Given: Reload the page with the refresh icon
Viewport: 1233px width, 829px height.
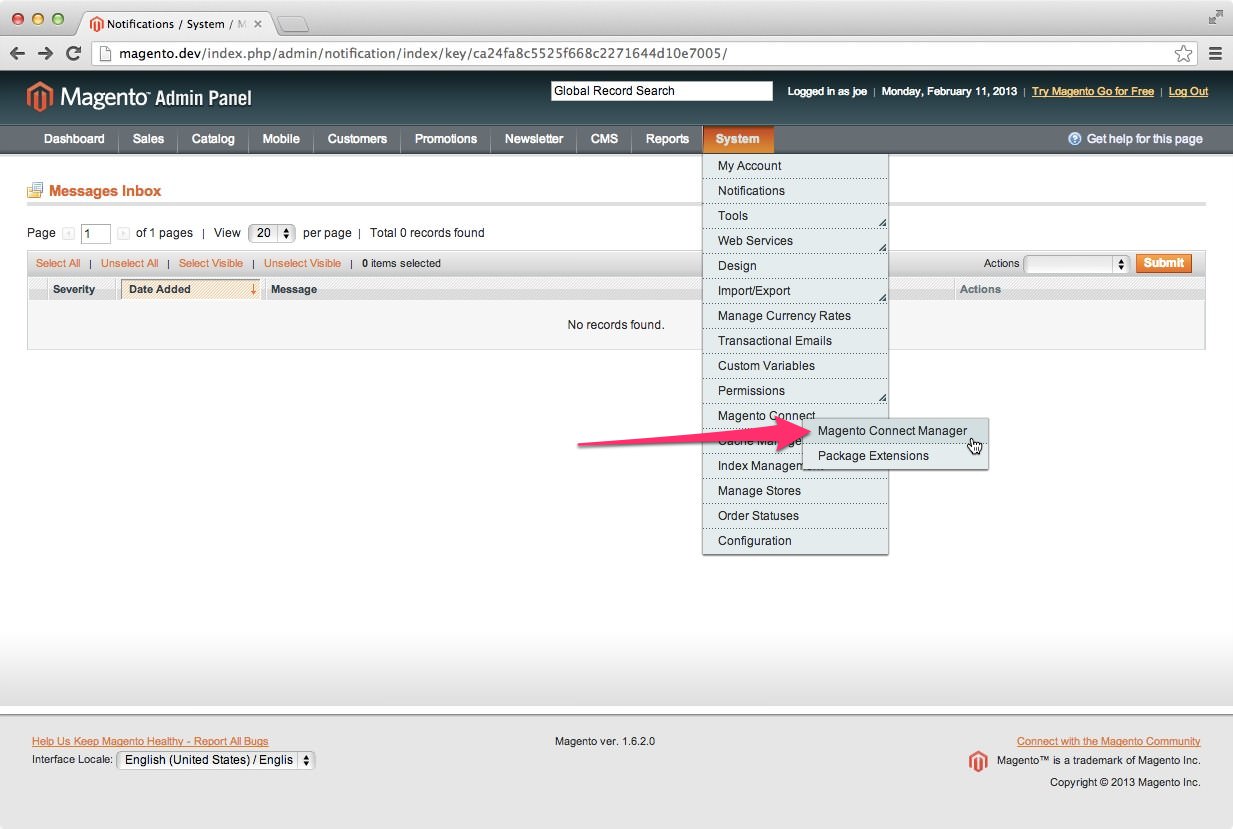Looking at the screenshot, I should [73, 54].
